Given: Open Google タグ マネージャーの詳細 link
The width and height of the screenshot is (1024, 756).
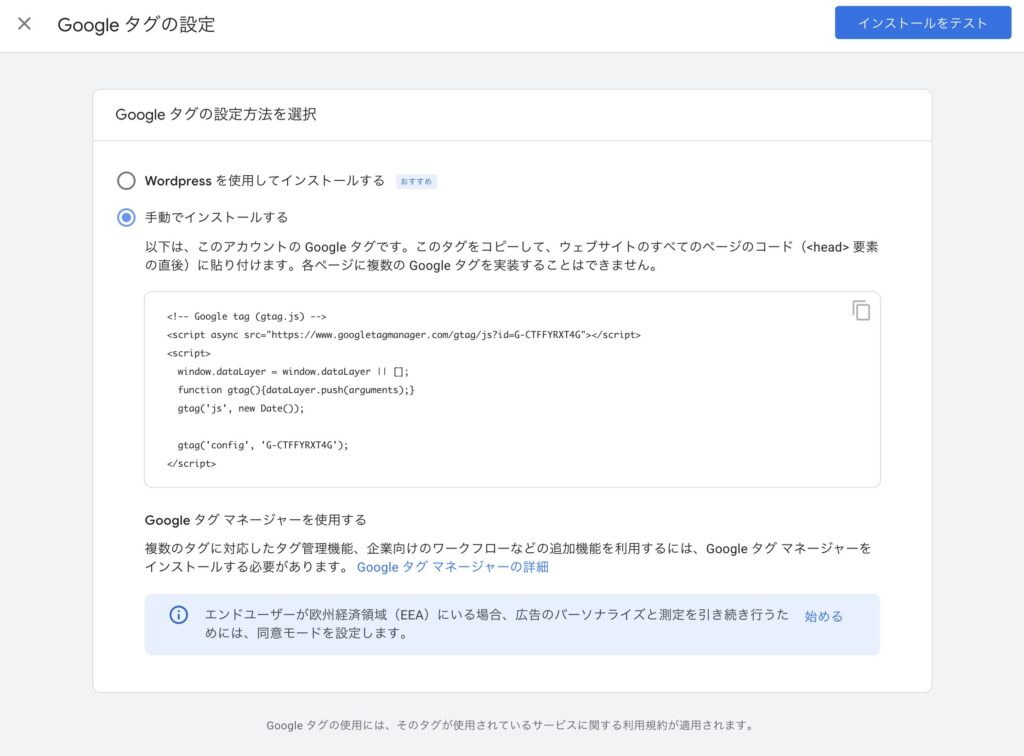Looking at the screenshot, I should pos(452,567).
